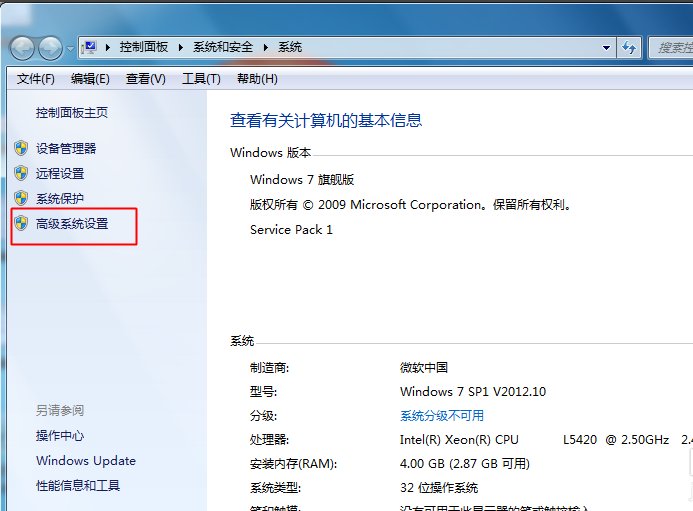Expand arrow after 系统和安全 breadcrumb
The height and width of the screenshot is (511, 693).
pos(266,47)
